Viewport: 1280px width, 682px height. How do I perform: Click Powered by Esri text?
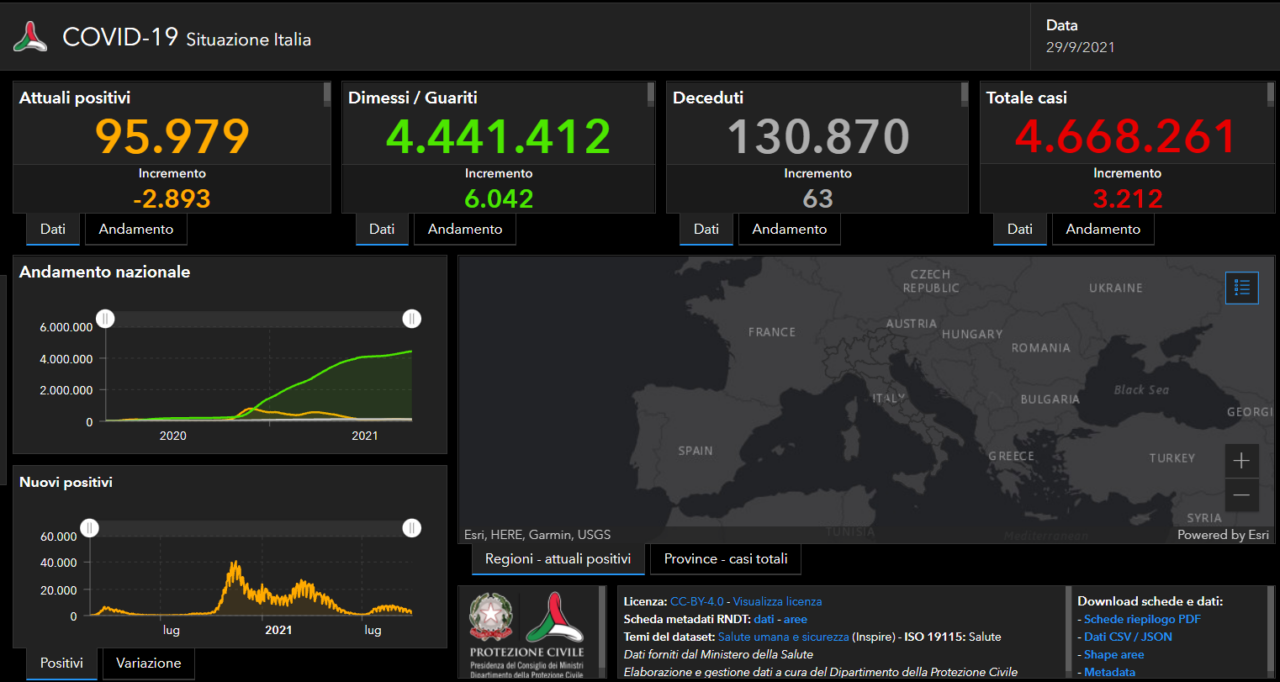(x=1223, y=535)
